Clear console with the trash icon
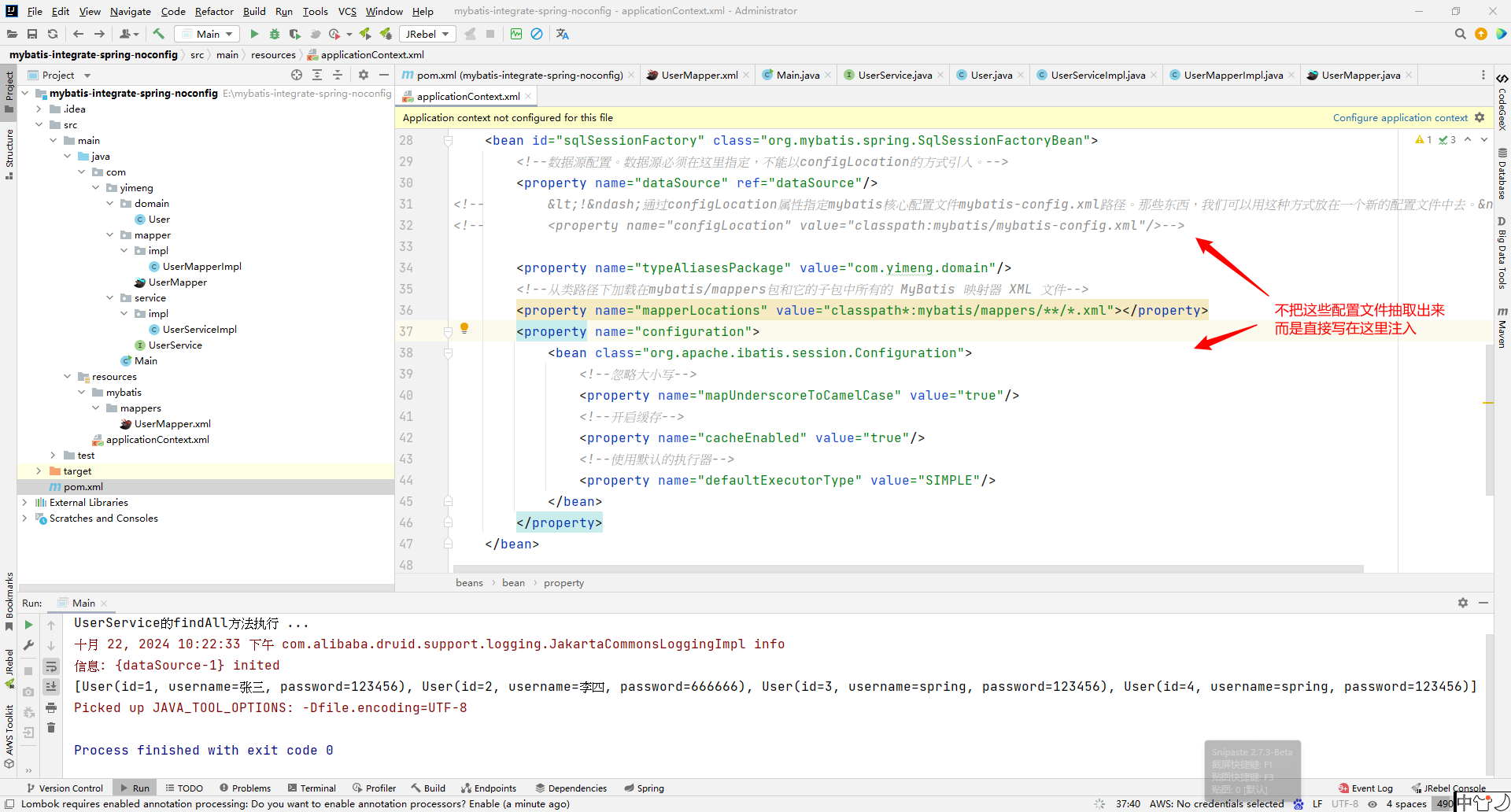Screen dimensions: 1511x812 pyautogui.click(x=51, y=728)
